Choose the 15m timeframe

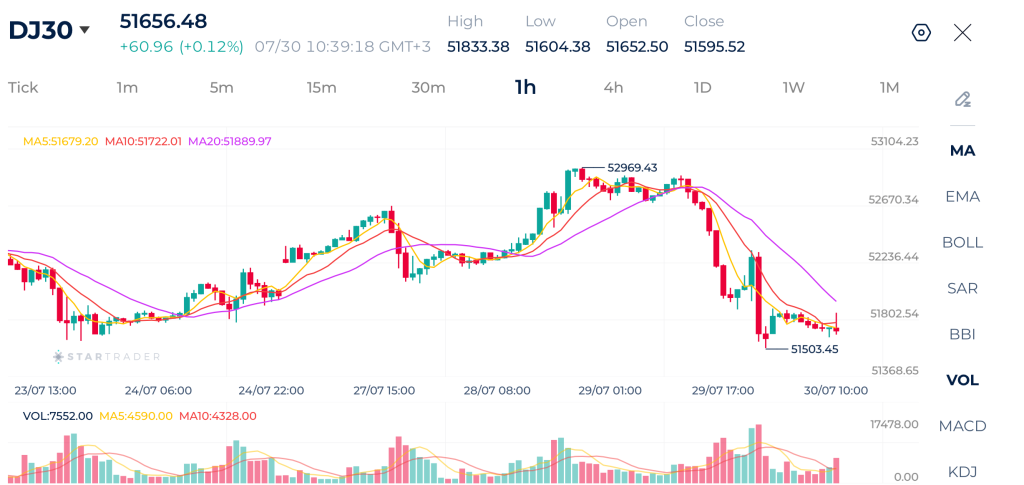click(x=322, y=87)
